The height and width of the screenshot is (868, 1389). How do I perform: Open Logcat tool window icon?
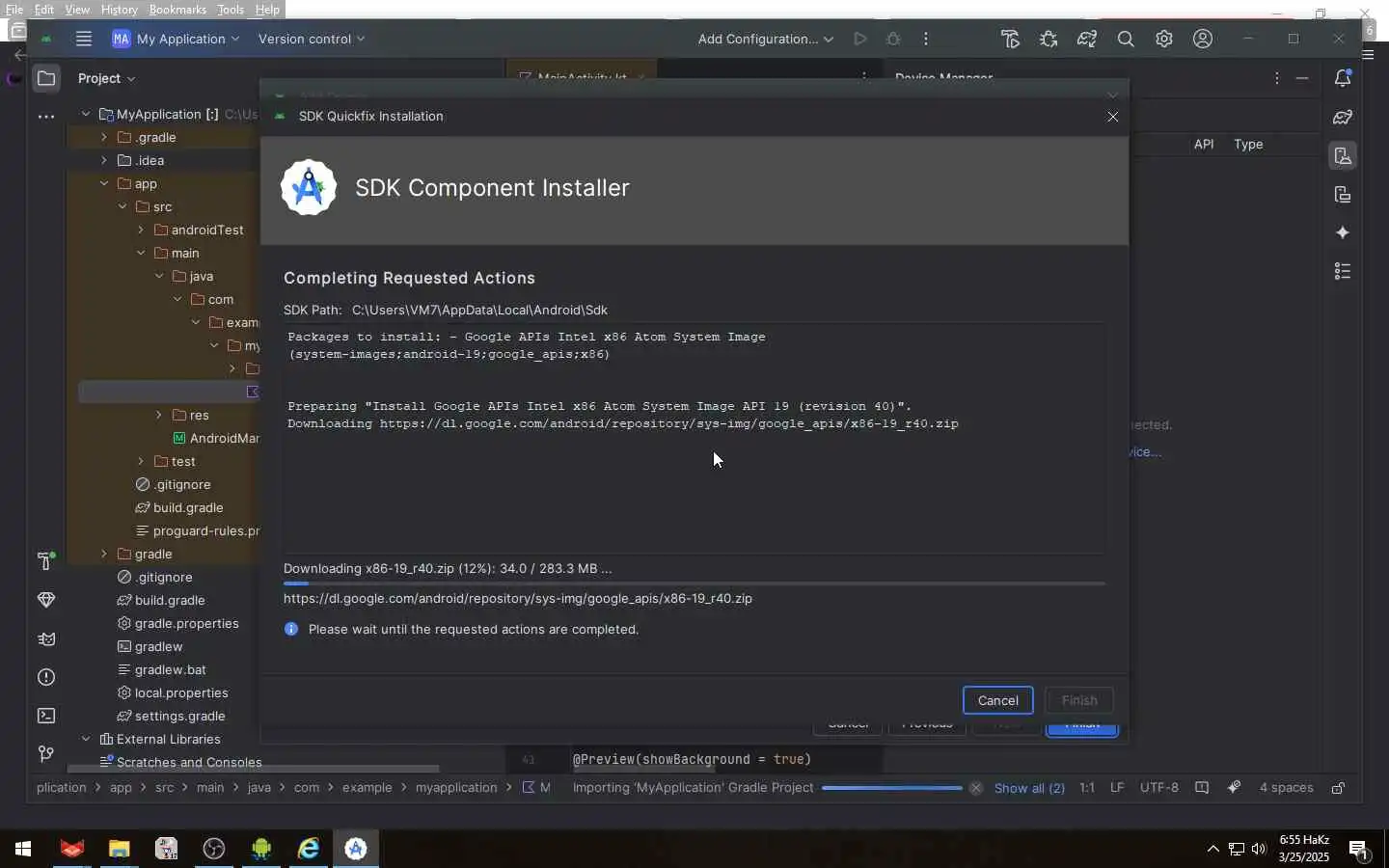[x=46, y=638]
